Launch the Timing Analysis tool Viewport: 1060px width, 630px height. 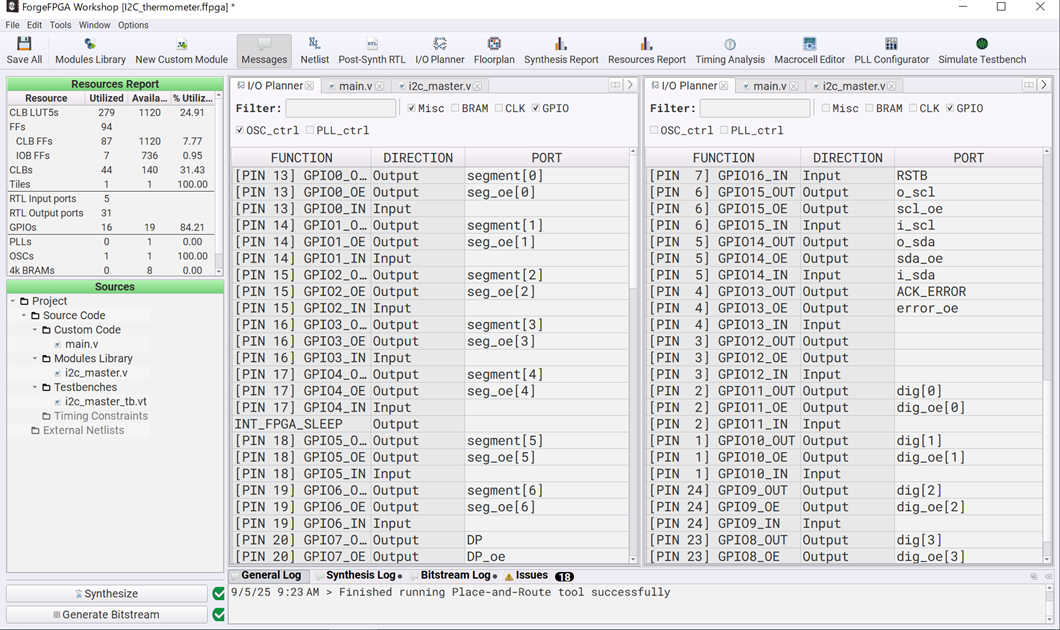click(x=730, y=51)
